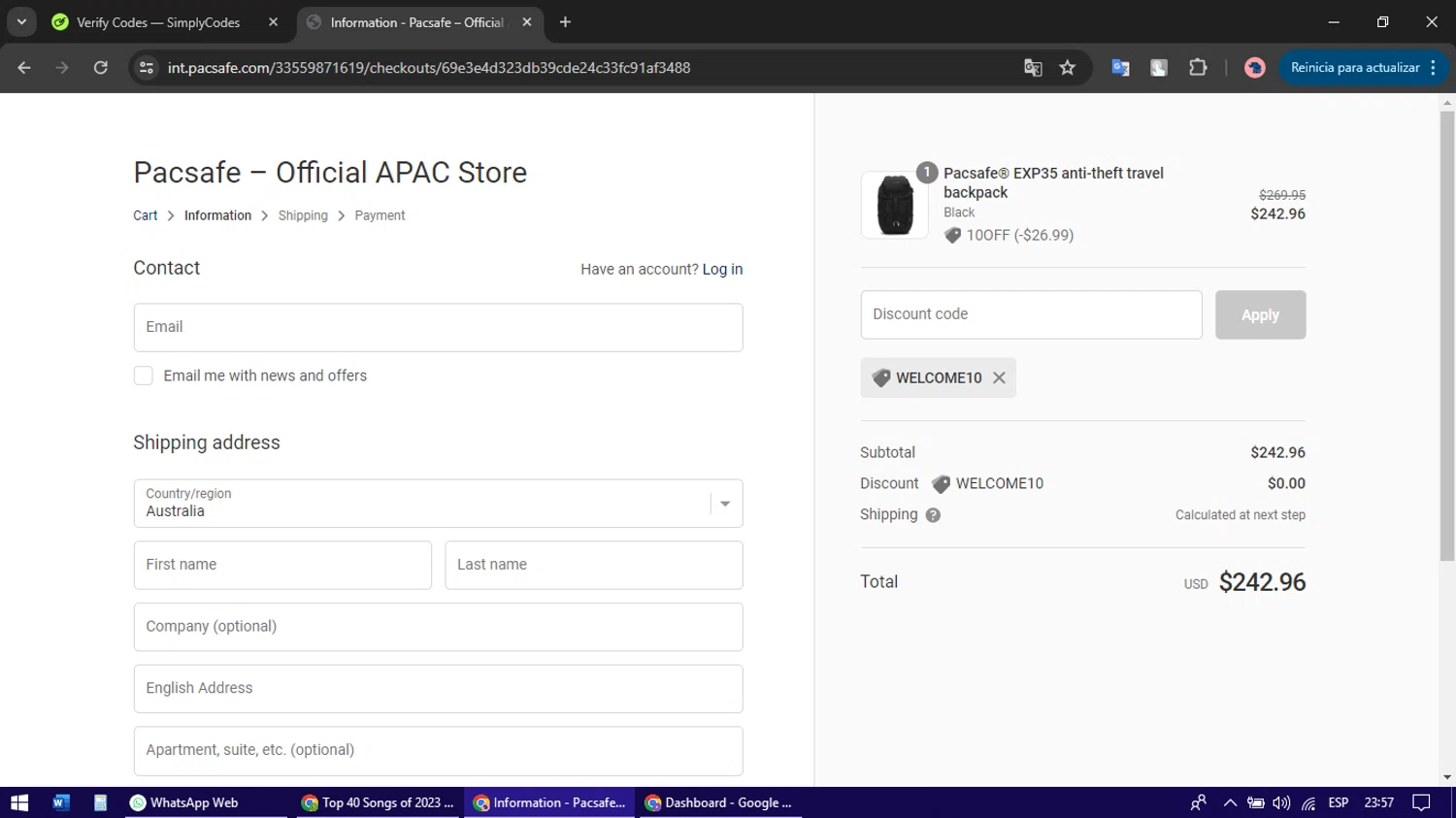Select the Information breadcrumb step

point(217,215)
